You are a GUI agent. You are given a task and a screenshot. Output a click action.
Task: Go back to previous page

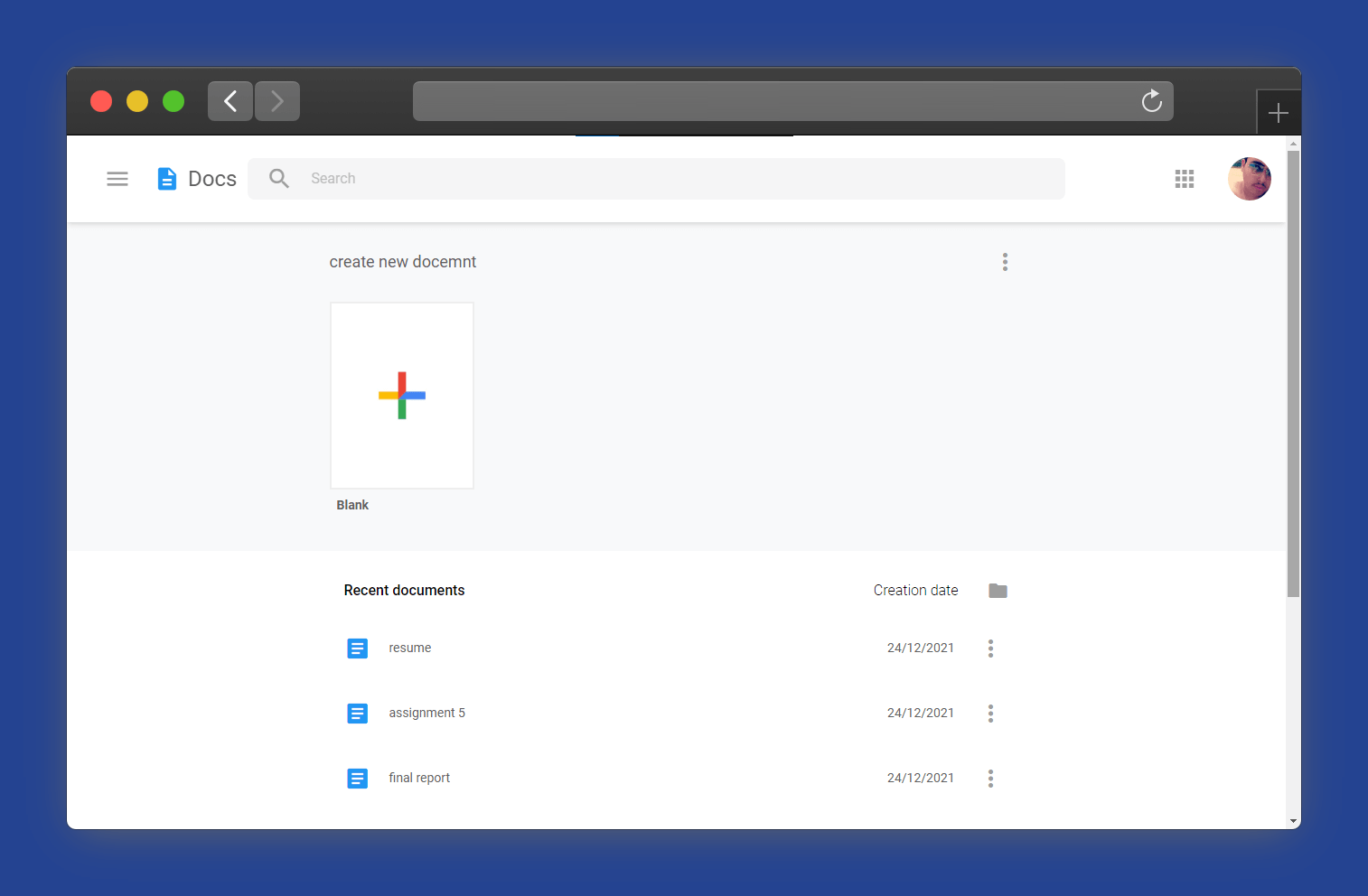(x=230, y=101)
